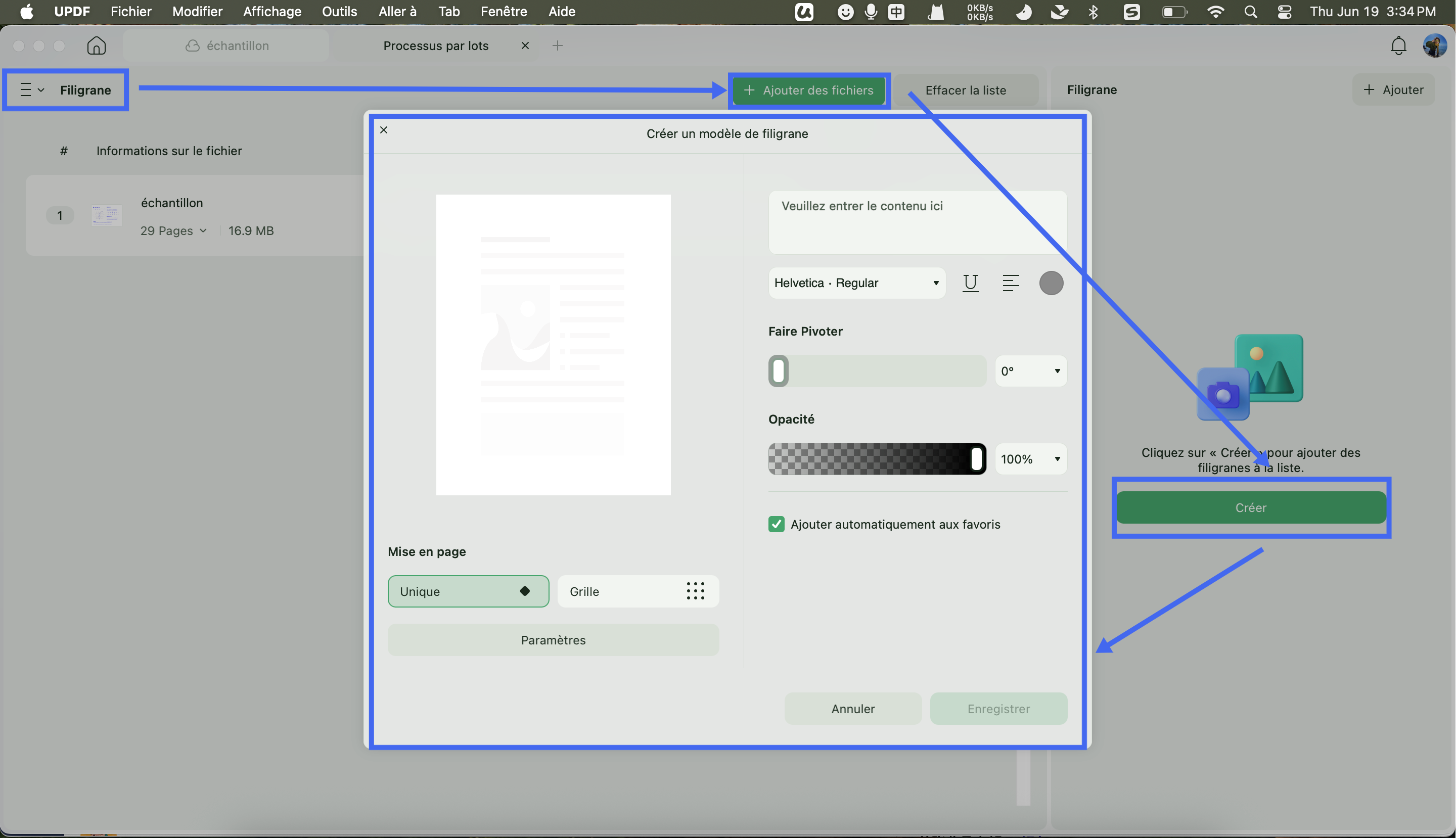This screenshot has height=838, width=1456.
Task: Open the text alignment icon
Action: click(1011, 283)
